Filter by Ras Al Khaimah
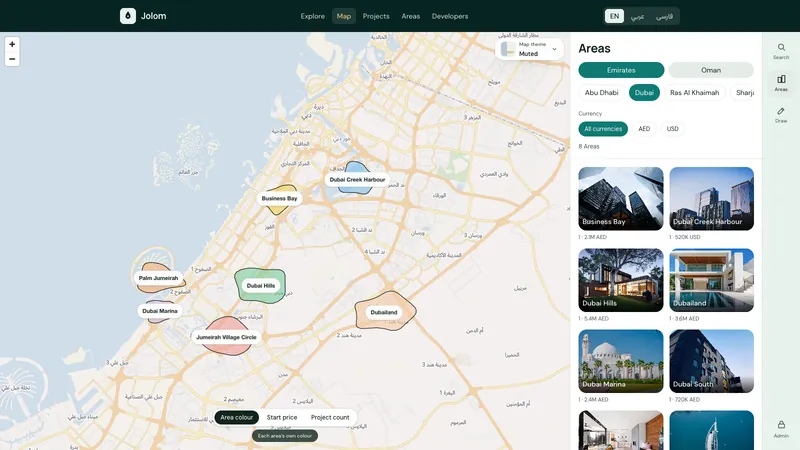The height and width of the screenshot is (450, 800). pyautogui.click(x=694, y=92)
